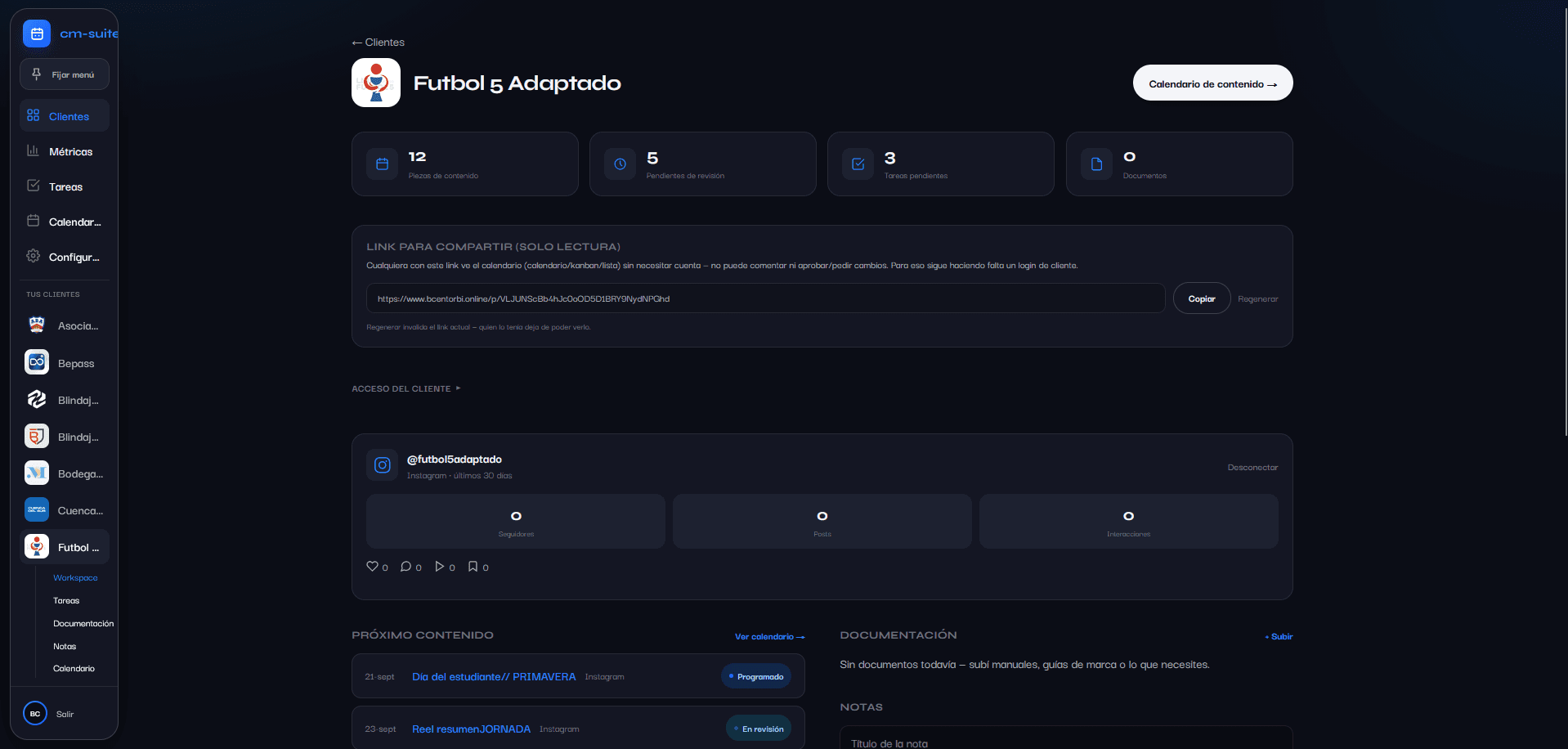Click the BC user avatar
Image resolution: width=1568 pixels, height=749 pixels.
35,714
